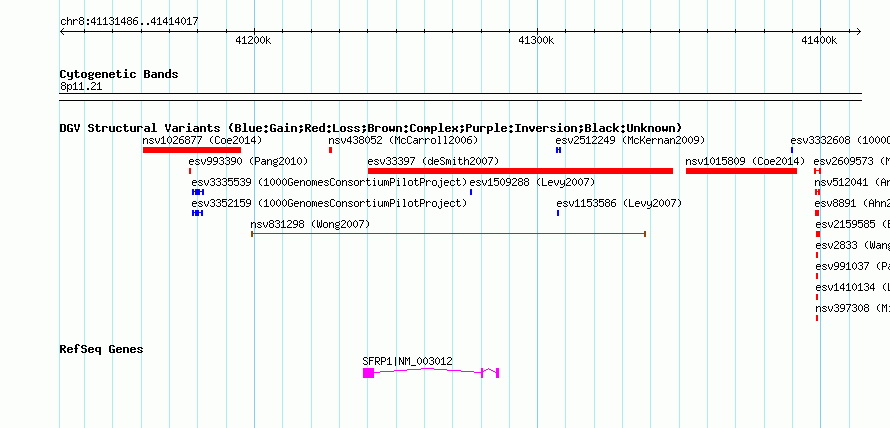Click the blue mark under esv1153586
The height and width of the screenshot is (428, 890).
558,213
